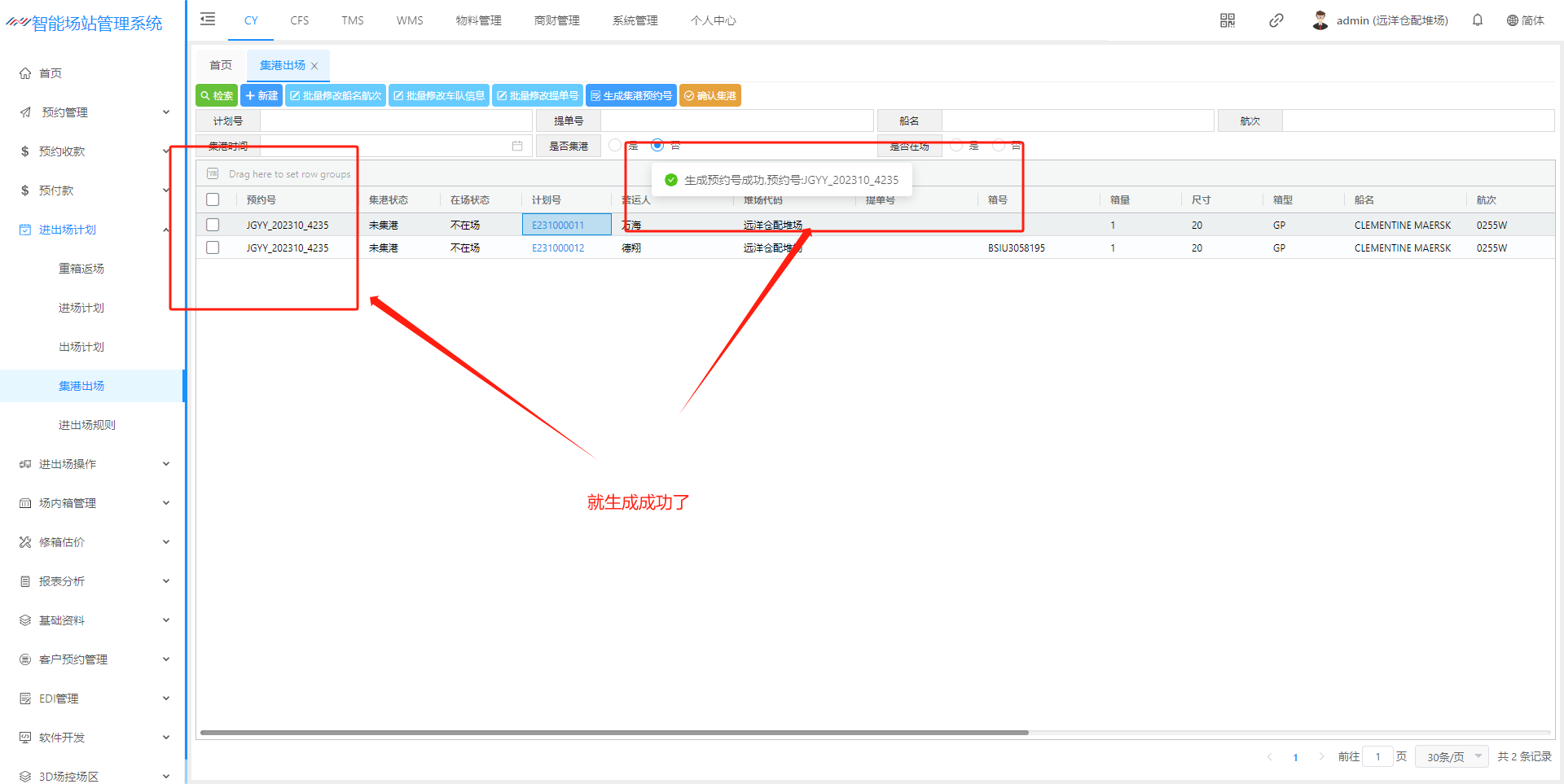1564x784 pixels.
Task: Switch to the CFS top menu
Action: (x=299, y=20)
